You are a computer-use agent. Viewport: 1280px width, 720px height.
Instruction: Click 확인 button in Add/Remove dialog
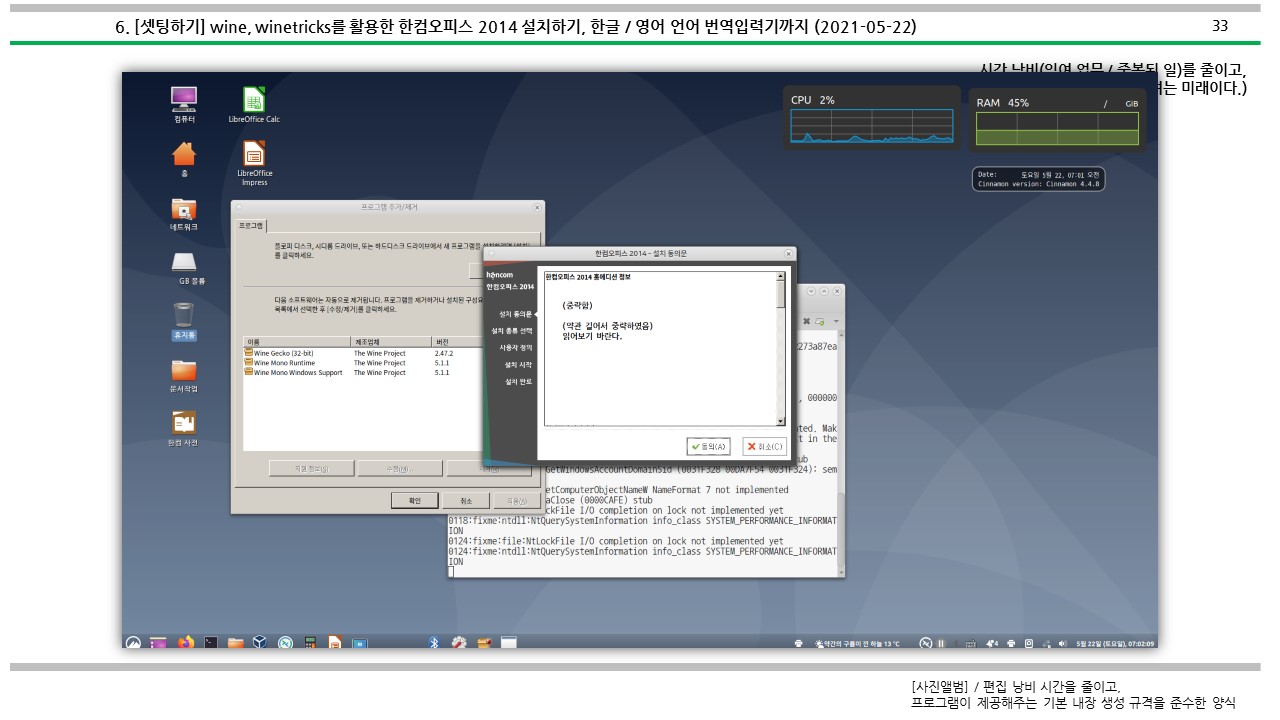coord(414,500)
